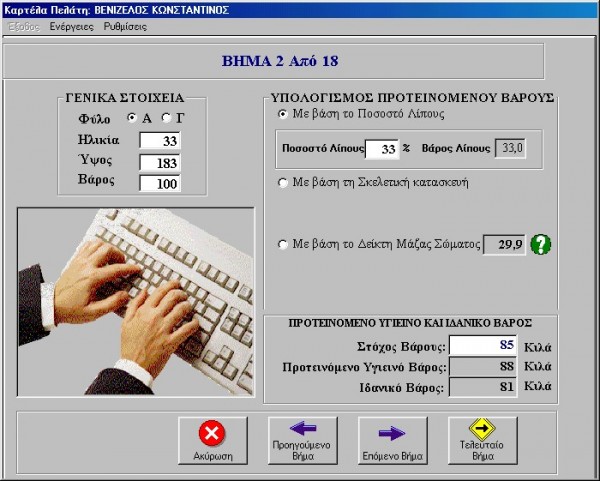Choose Με βάση τη Σκελετική κατασκευή option

click(283, 183)
